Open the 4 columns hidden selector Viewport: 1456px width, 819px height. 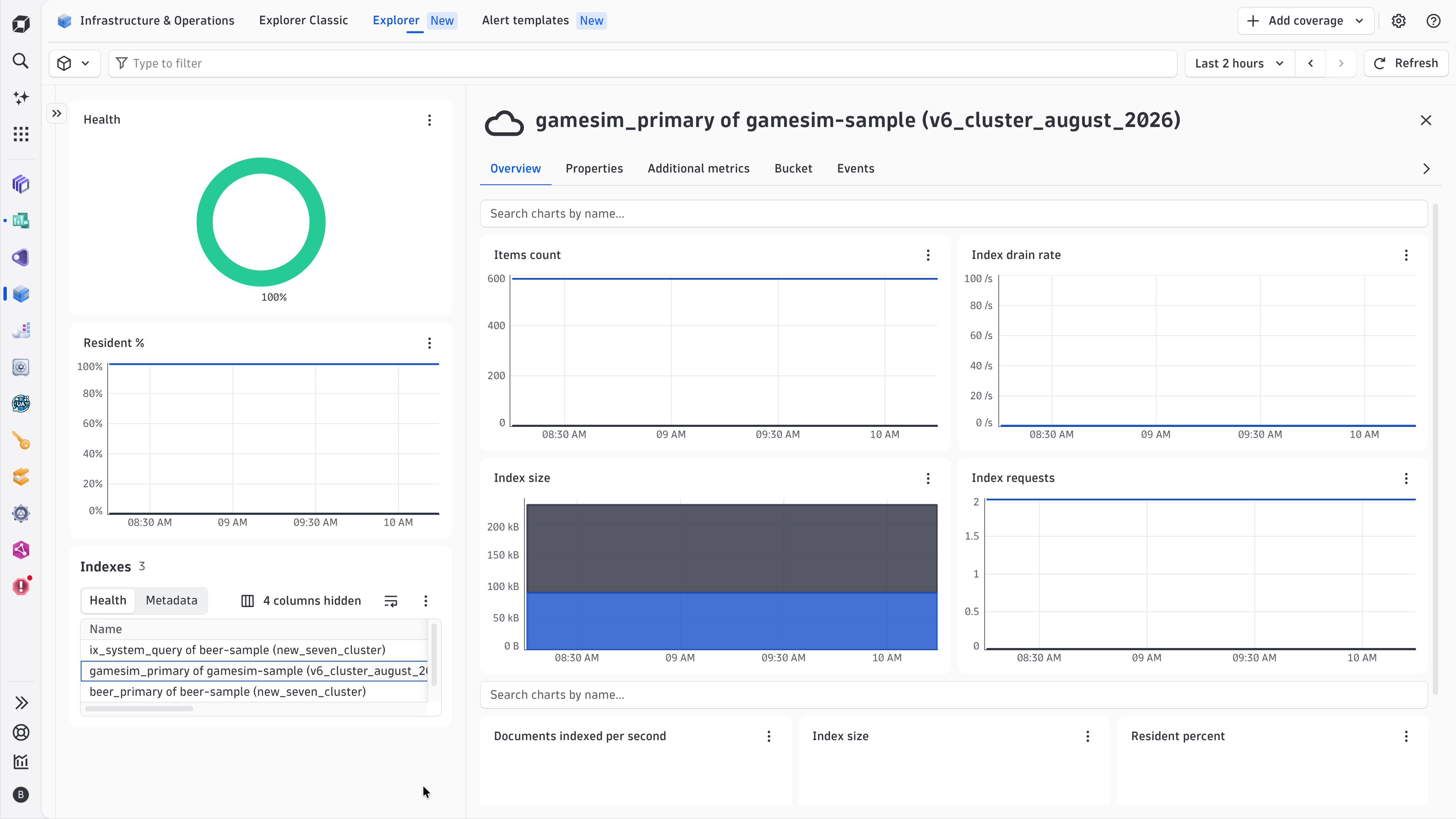pos(301,601)
